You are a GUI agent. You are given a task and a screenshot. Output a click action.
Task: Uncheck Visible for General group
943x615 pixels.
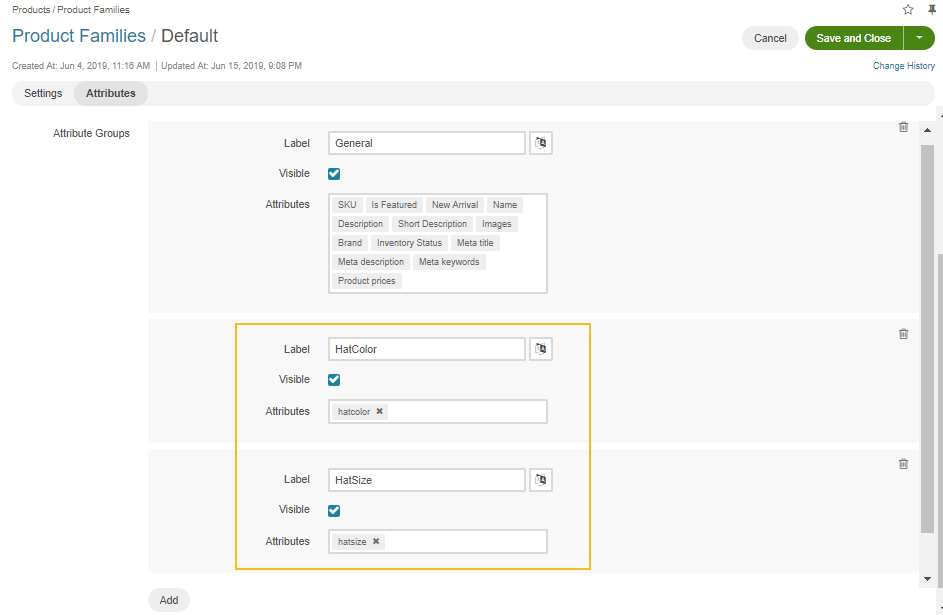pos(334,173)
